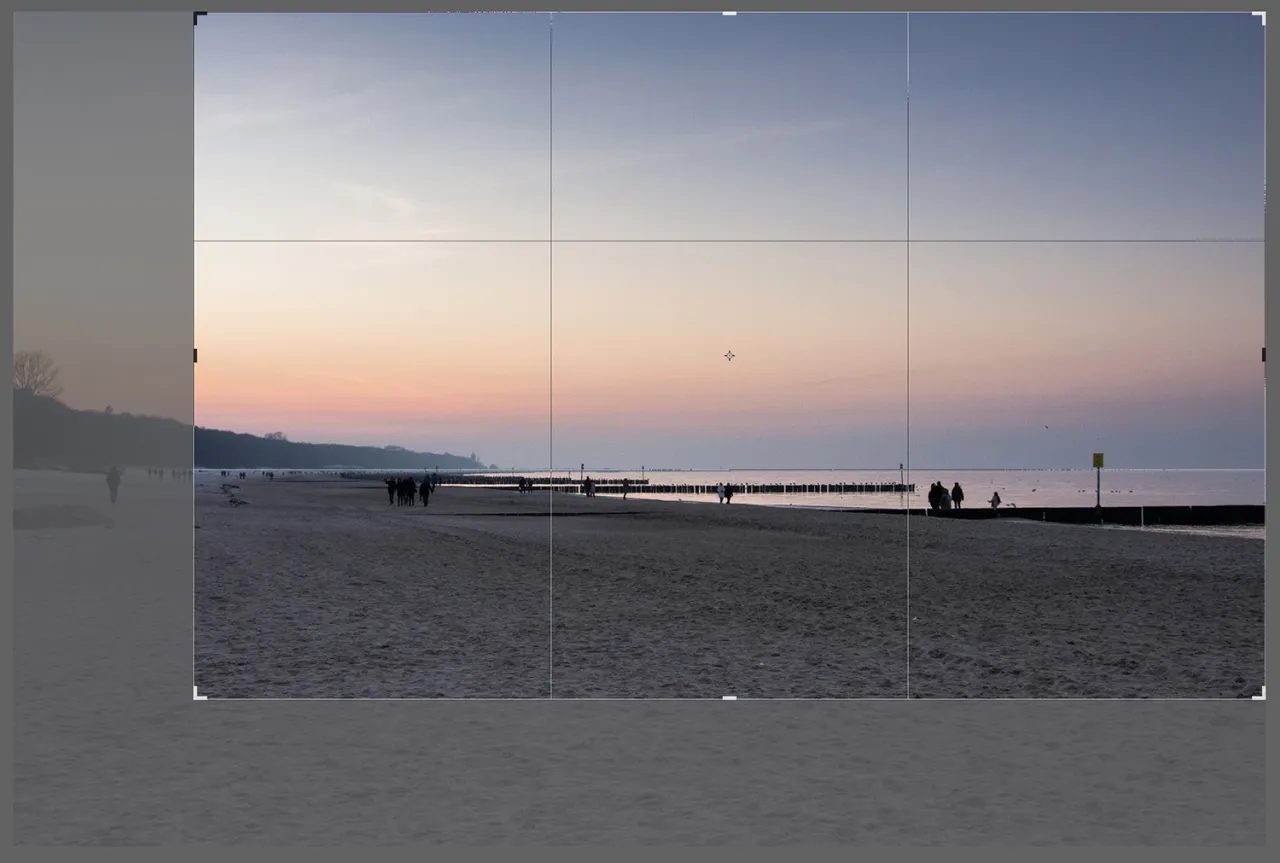Select the top-center crop edge handle
Screen dimensions: 1280x863
click(727, 13)
